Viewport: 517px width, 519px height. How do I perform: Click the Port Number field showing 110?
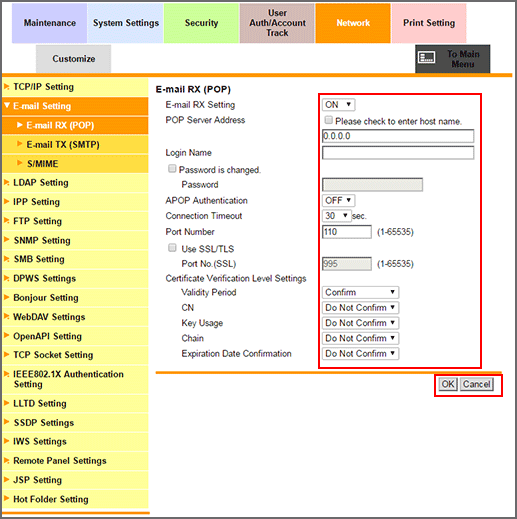pyautogui.click(x=347, y=232)
